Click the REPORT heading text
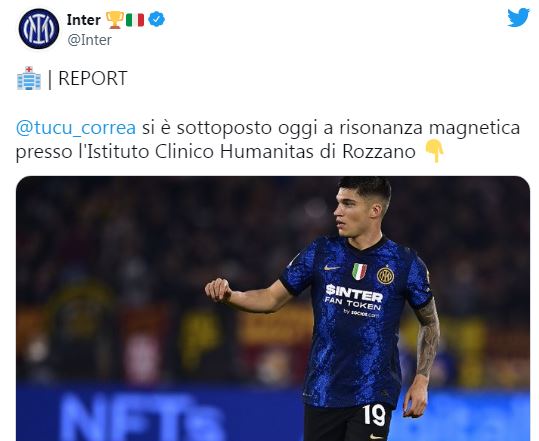The height and width of the screenshot is (441, 539). (x=93, y=78)
